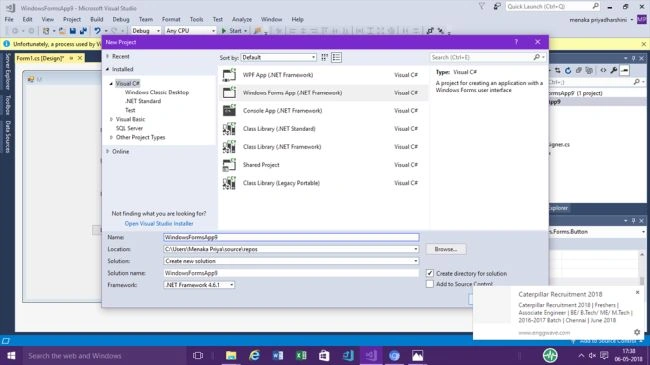This screenshot has height=365, width=650.
Task: Open Server Explorer side tab
Action: [7, 71]
